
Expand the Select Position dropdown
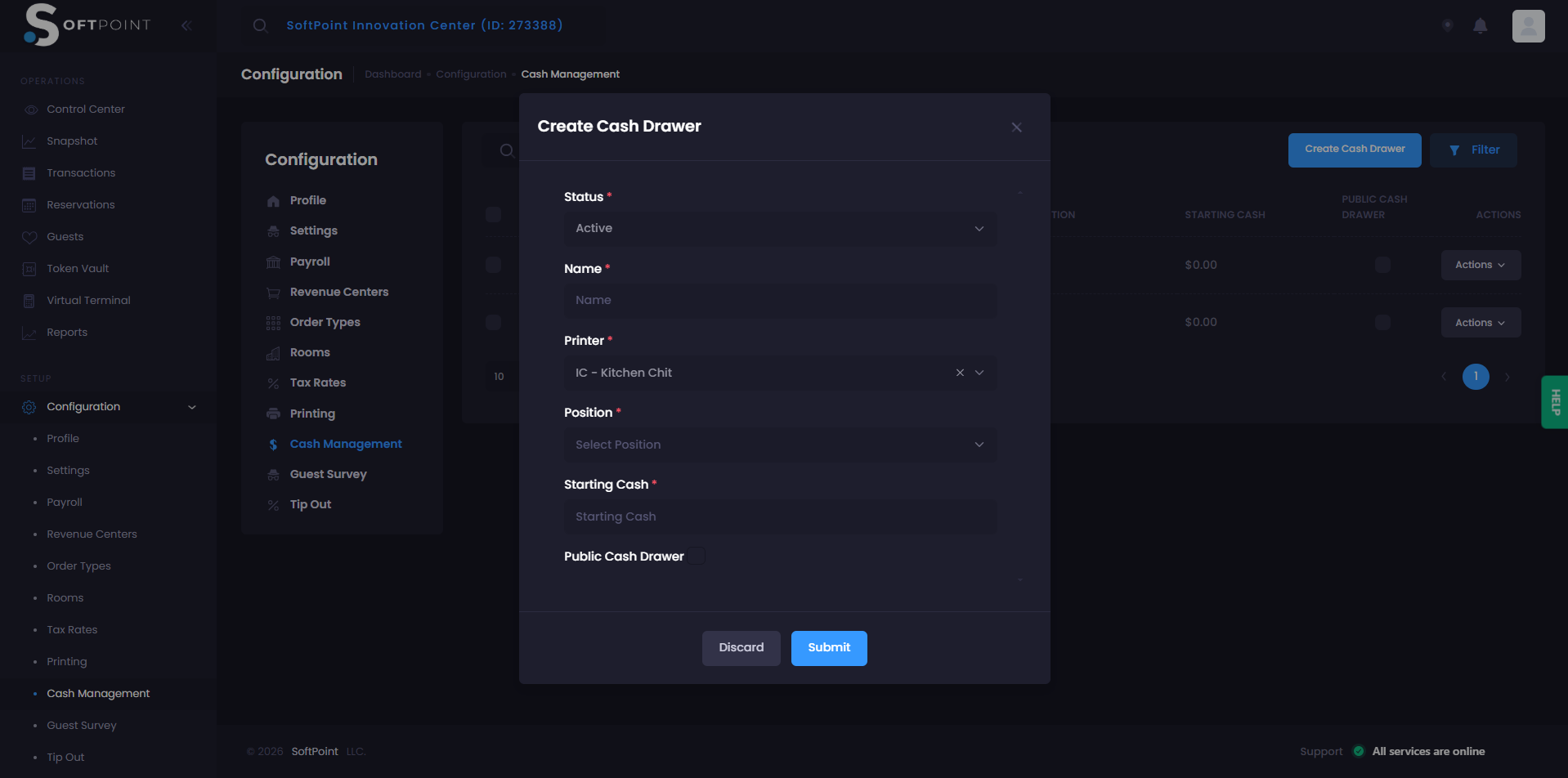[780, 445]
